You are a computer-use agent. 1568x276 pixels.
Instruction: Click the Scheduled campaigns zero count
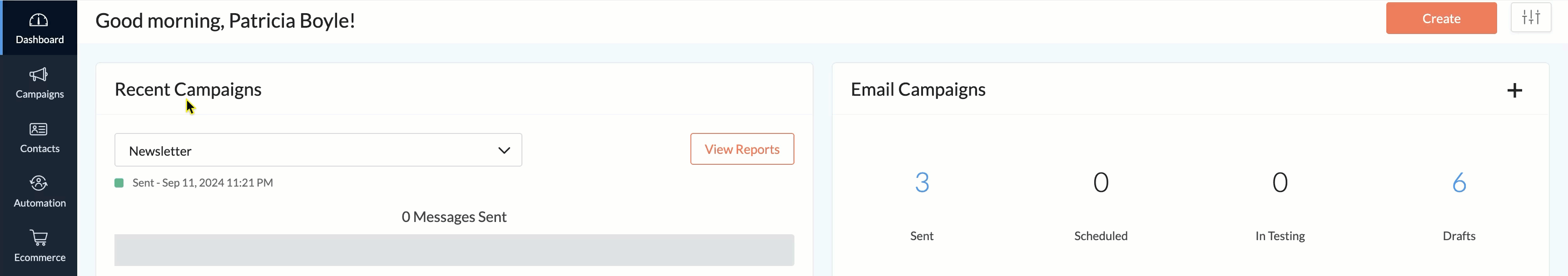tap(1101, 182)
